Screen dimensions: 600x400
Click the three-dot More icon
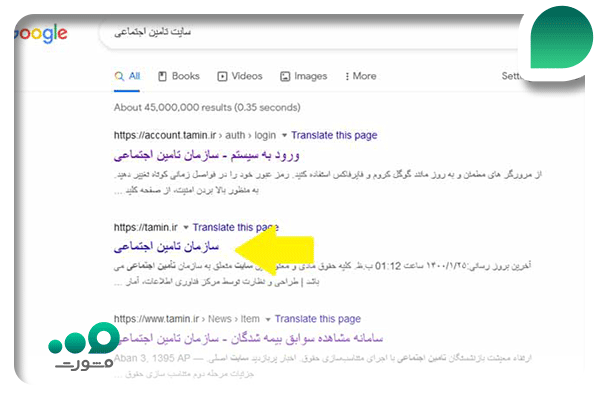(347, 76)
